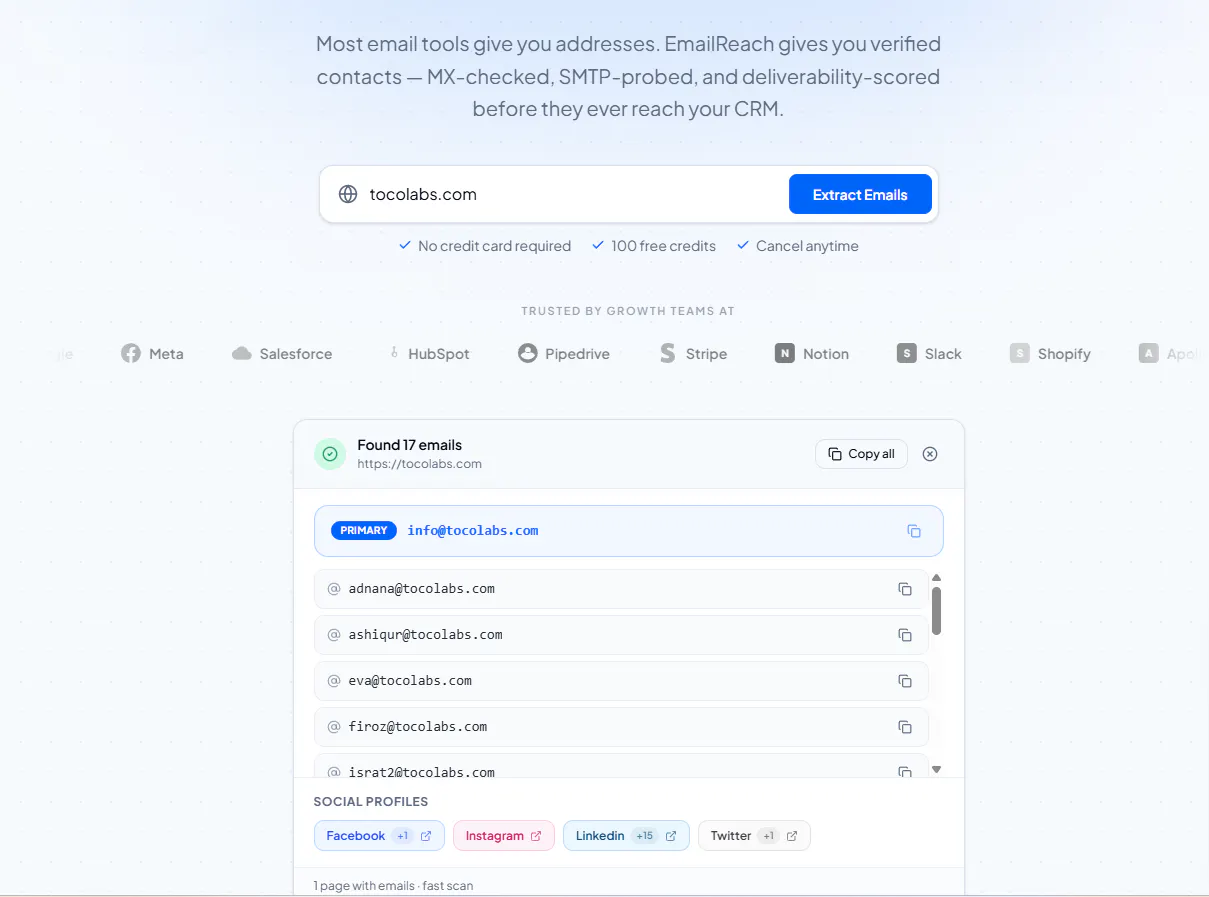
Task: Click the @ icon beside firoz@tocolabs.com
Action: pyautogui.click(x=334, y=727)
